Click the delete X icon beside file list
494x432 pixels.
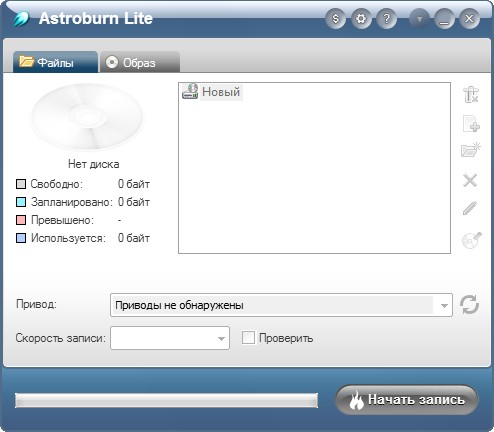[x=470, y=180]
